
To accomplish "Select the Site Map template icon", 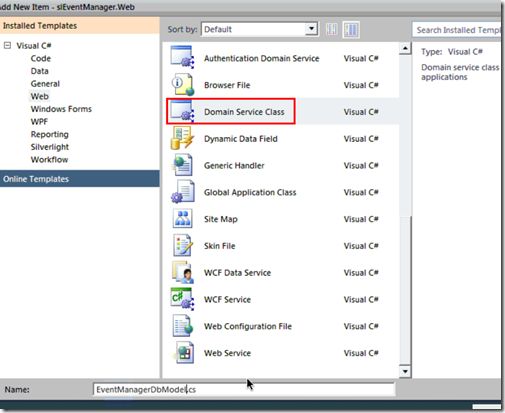I will tap(182, 218).
